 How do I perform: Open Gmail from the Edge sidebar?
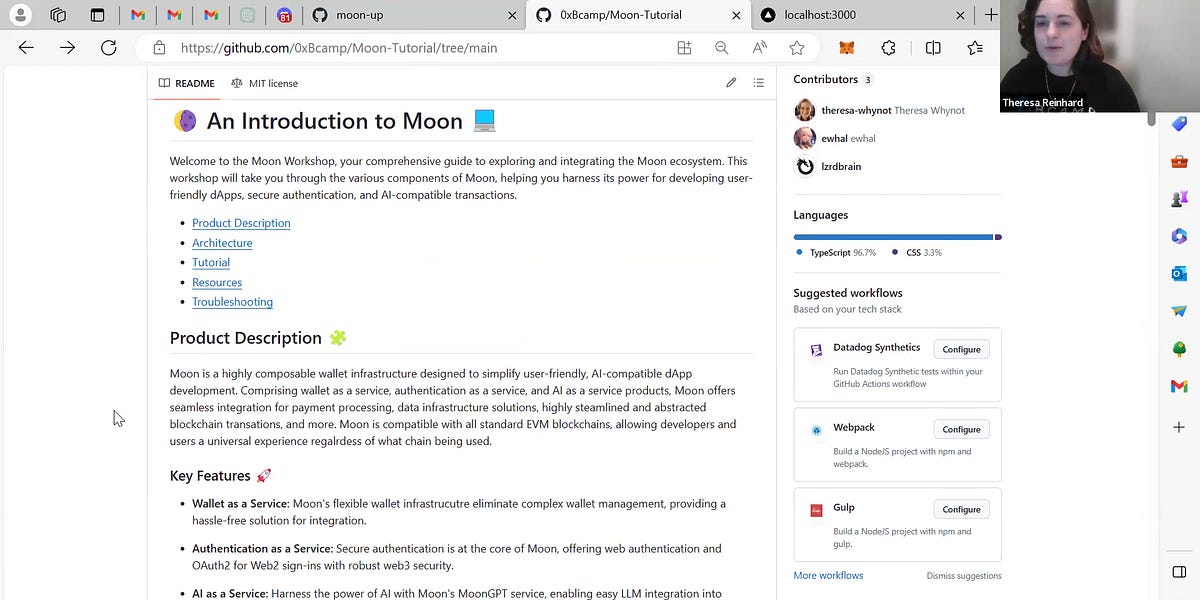coord(1178,386)
